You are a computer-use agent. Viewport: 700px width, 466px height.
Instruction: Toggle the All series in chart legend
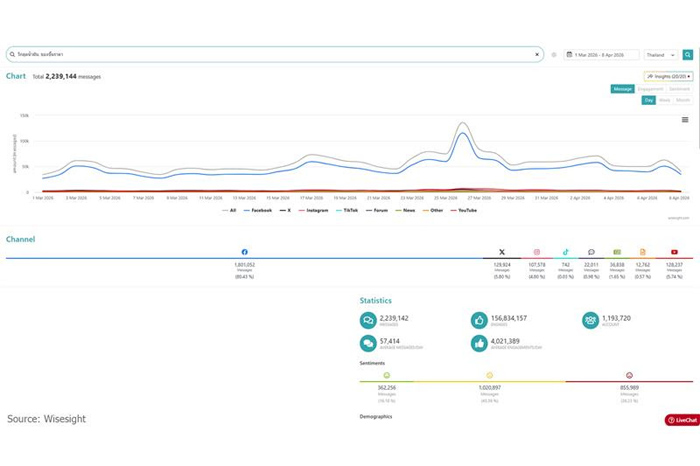[x=231, y=210]
